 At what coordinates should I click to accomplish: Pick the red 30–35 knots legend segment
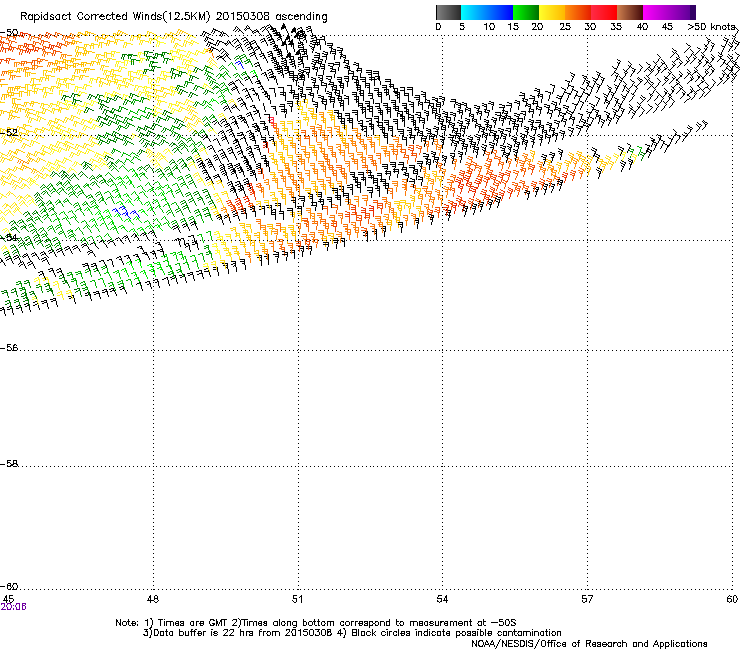tap(604, 12)
